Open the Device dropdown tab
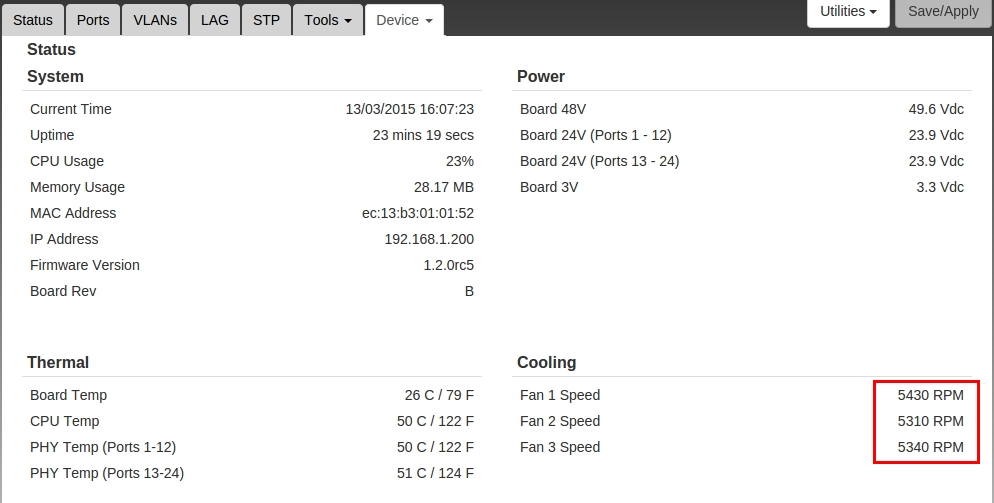 (x=404, y=20)
